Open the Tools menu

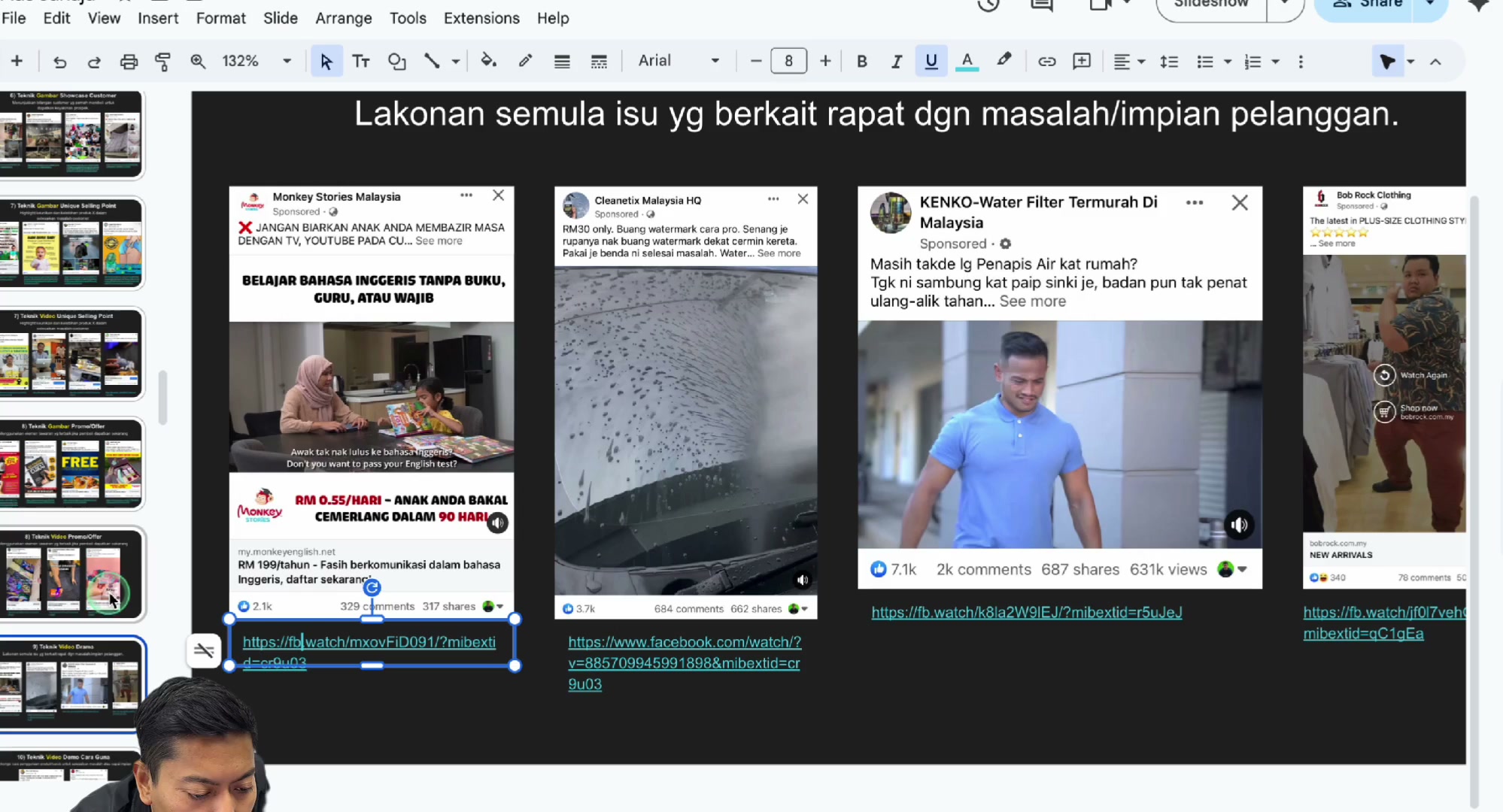pos(408,18)
